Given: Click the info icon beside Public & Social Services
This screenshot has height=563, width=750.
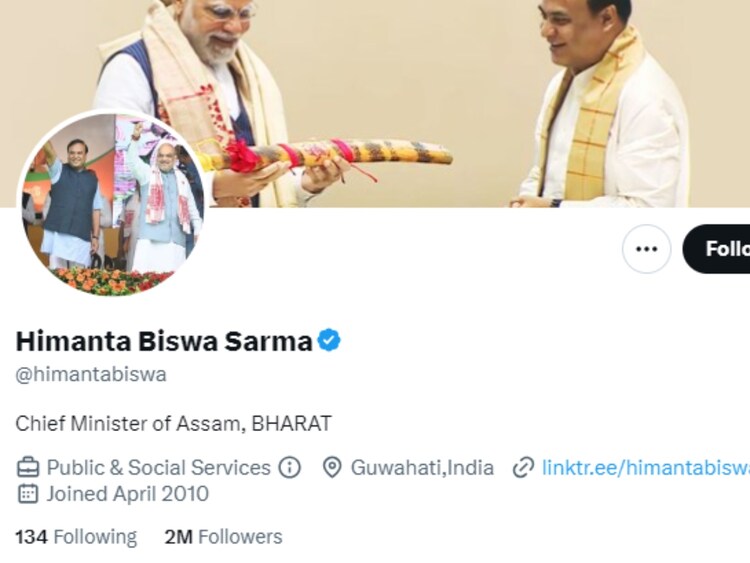Looking at the screenshot, I should pyautogui.click(x=289, y=467).
